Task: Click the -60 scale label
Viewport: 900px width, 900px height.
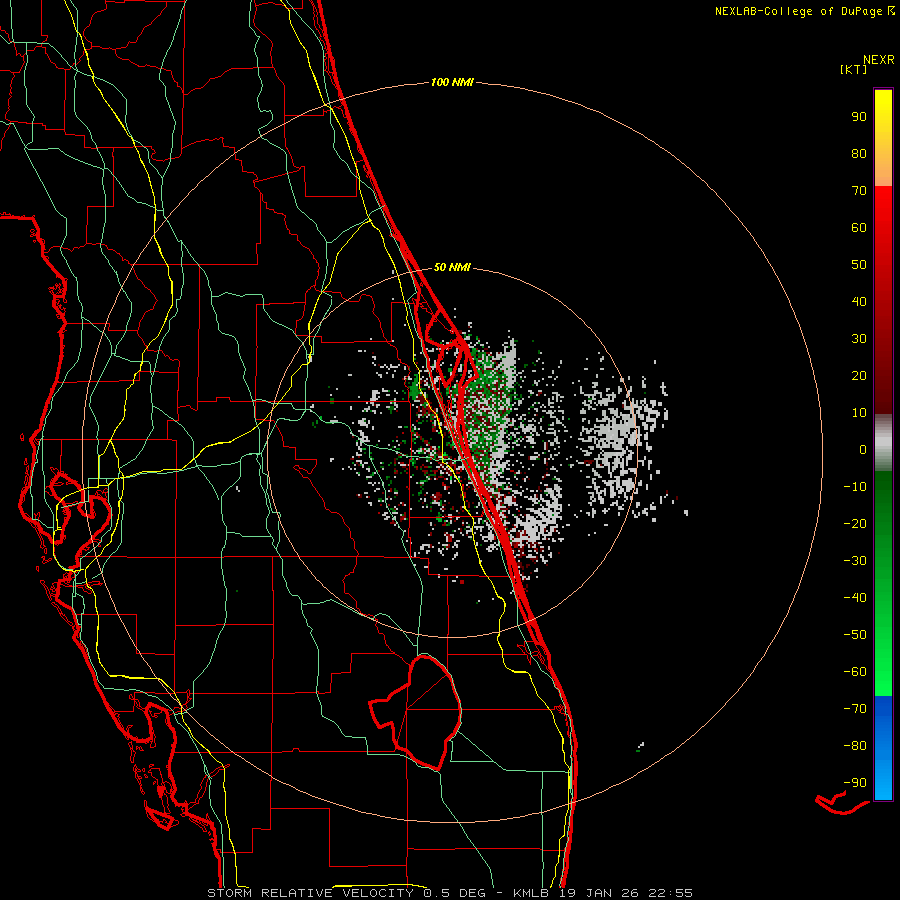Action: click(x=855, y=672)
